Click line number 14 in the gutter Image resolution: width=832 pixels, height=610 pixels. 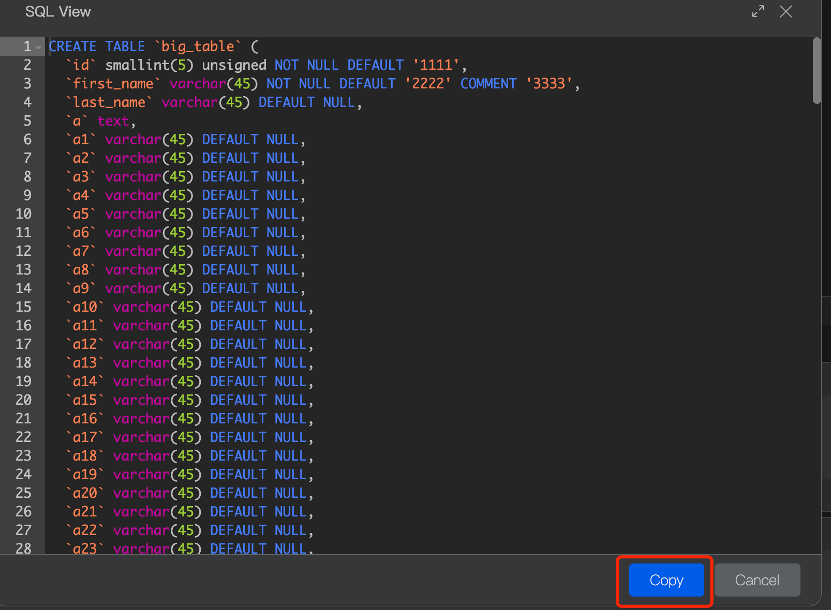[x=23, y=289]
